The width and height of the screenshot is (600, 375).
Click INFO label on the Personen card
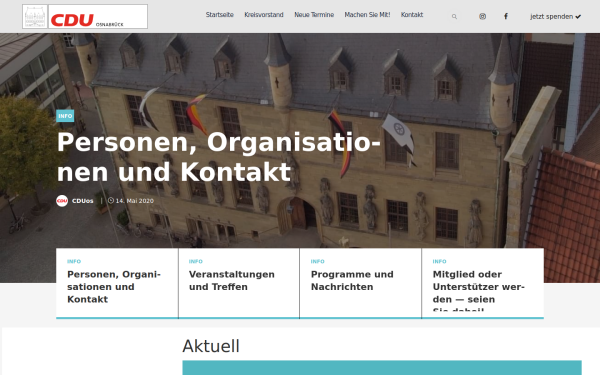(x=74, y=261)
